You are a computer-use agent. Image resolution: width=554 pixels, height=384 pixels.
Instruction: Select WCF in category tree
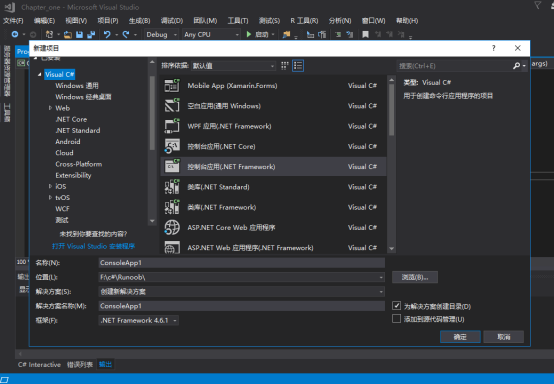(x=63, y=209)
